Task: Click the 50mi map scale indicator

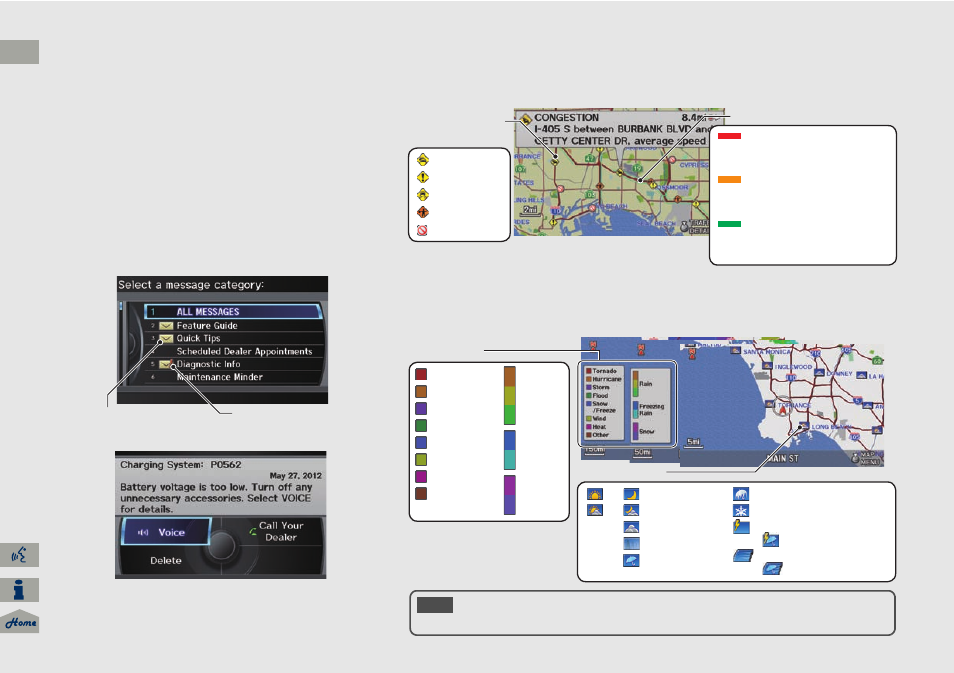Action: tap(642, 452)
